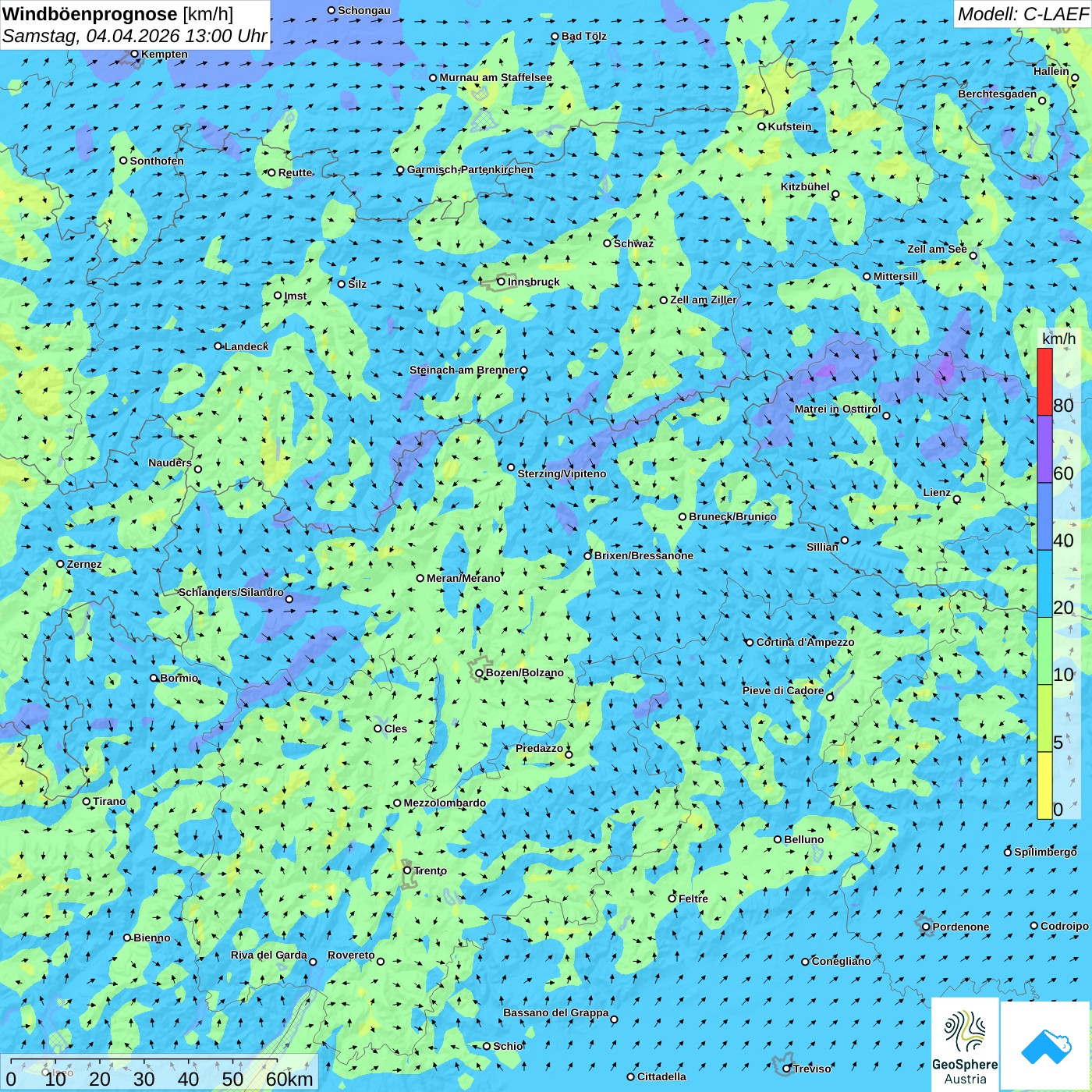Click the Kitzbühel label

tap(805, 186)
